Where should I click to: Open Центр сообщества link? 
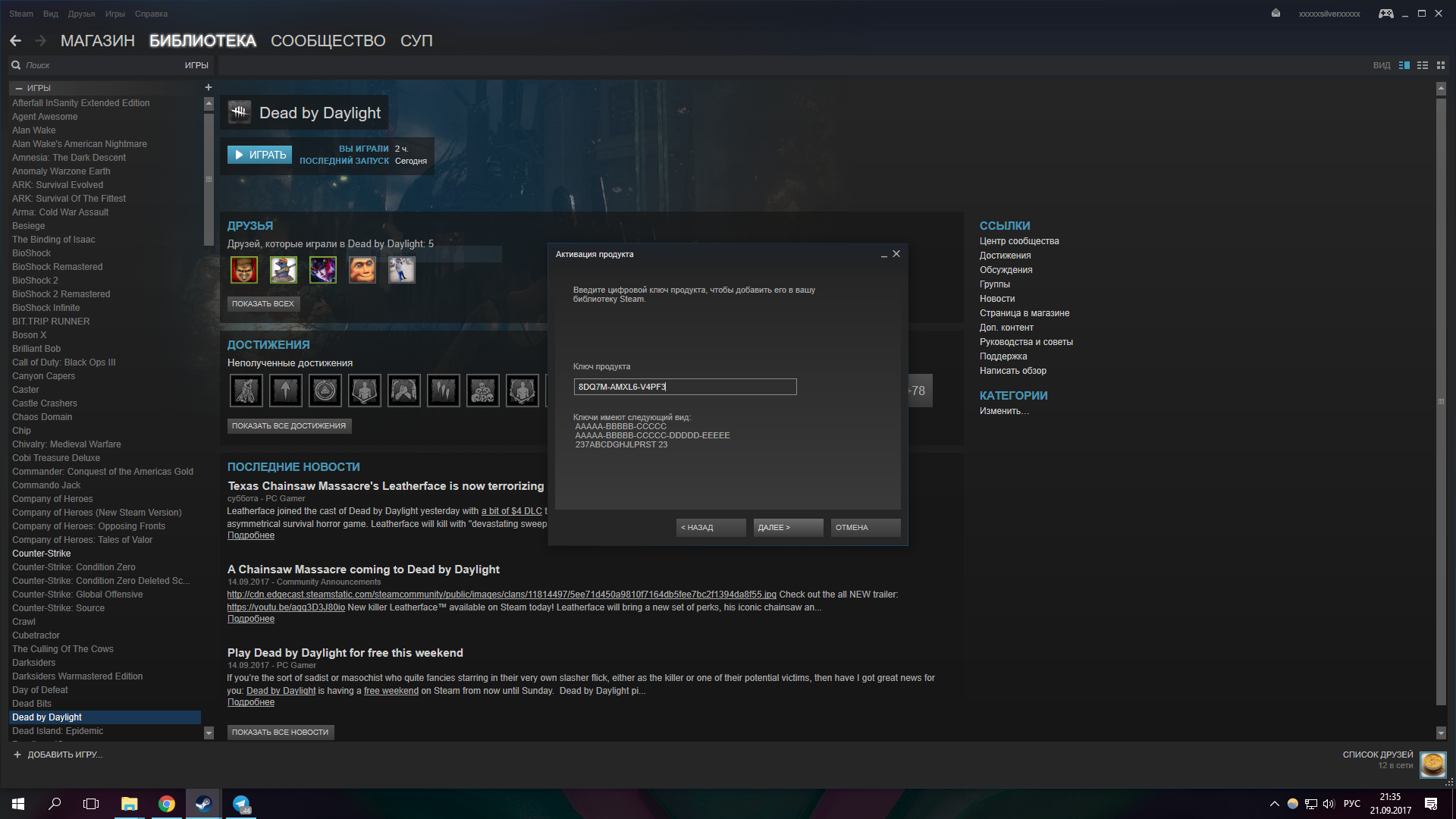(x=1019, y=241)
